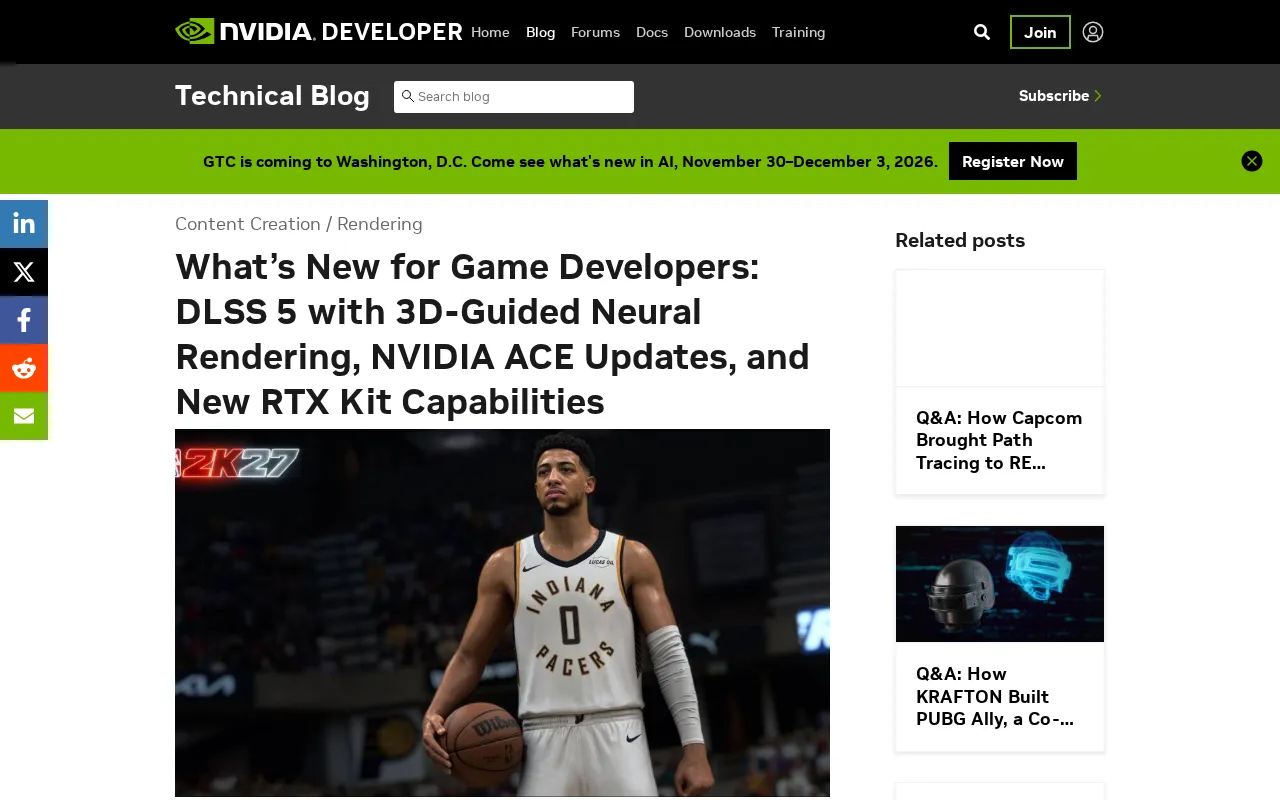Open the Blog menu item
This screenshot has width=1280, height=800.
[x=540, y=32]
